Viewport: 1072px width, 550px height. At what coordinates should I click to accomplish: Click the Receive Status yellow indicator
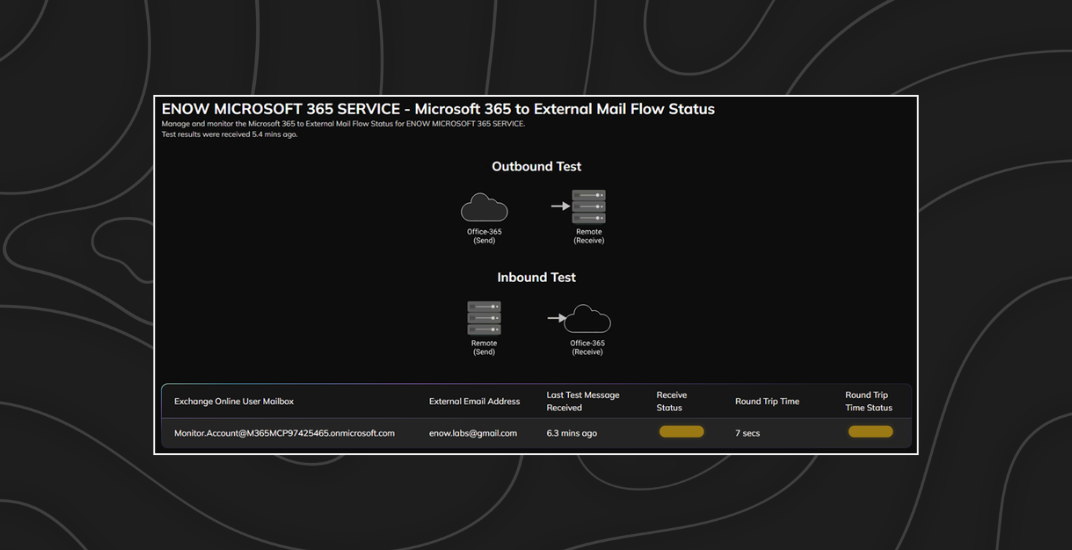[x=681, y=432]
